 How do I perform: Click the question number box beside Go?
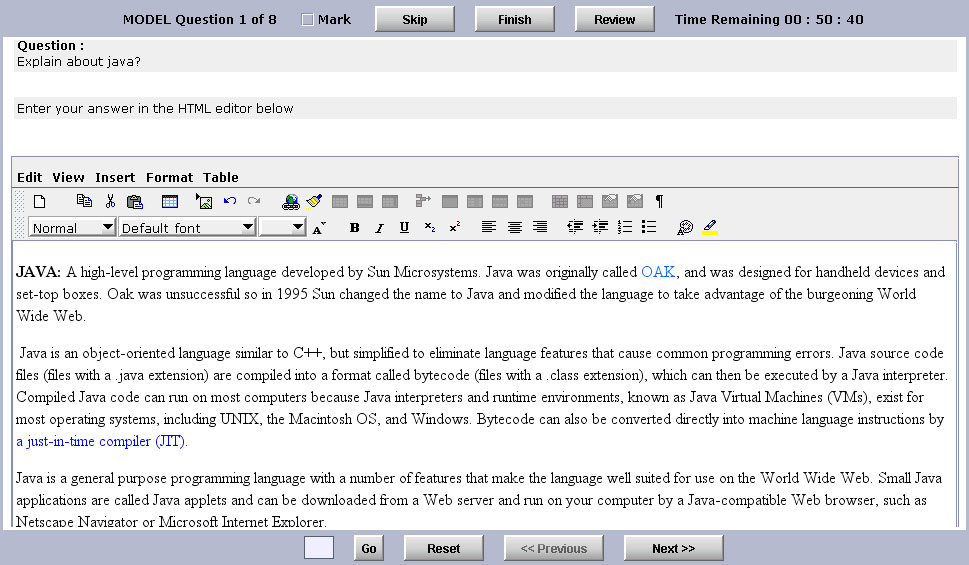pos(319,548)
